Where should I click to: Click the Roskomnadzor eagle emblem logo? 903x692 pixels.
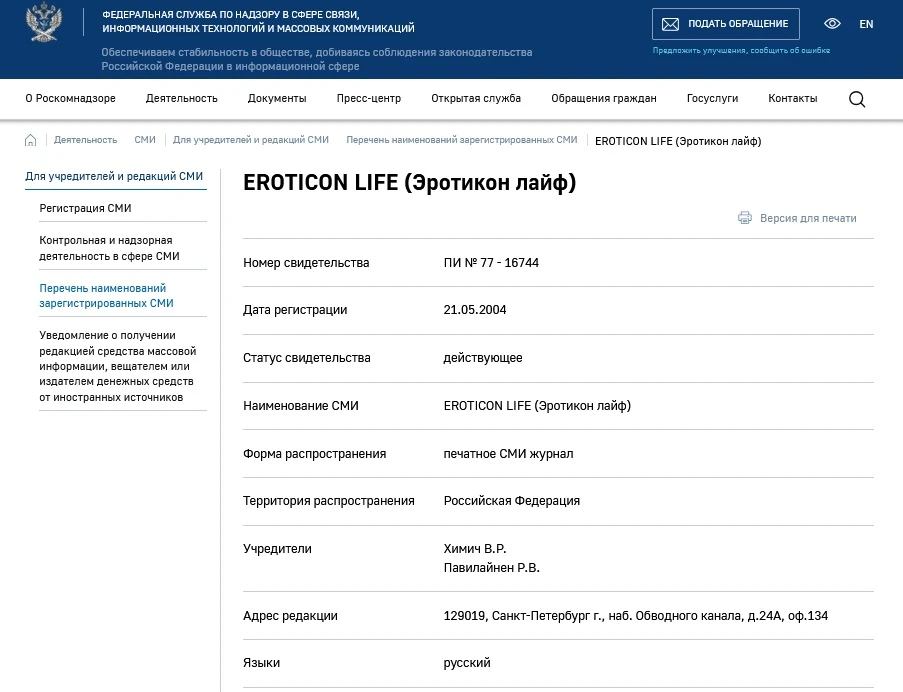44,22
